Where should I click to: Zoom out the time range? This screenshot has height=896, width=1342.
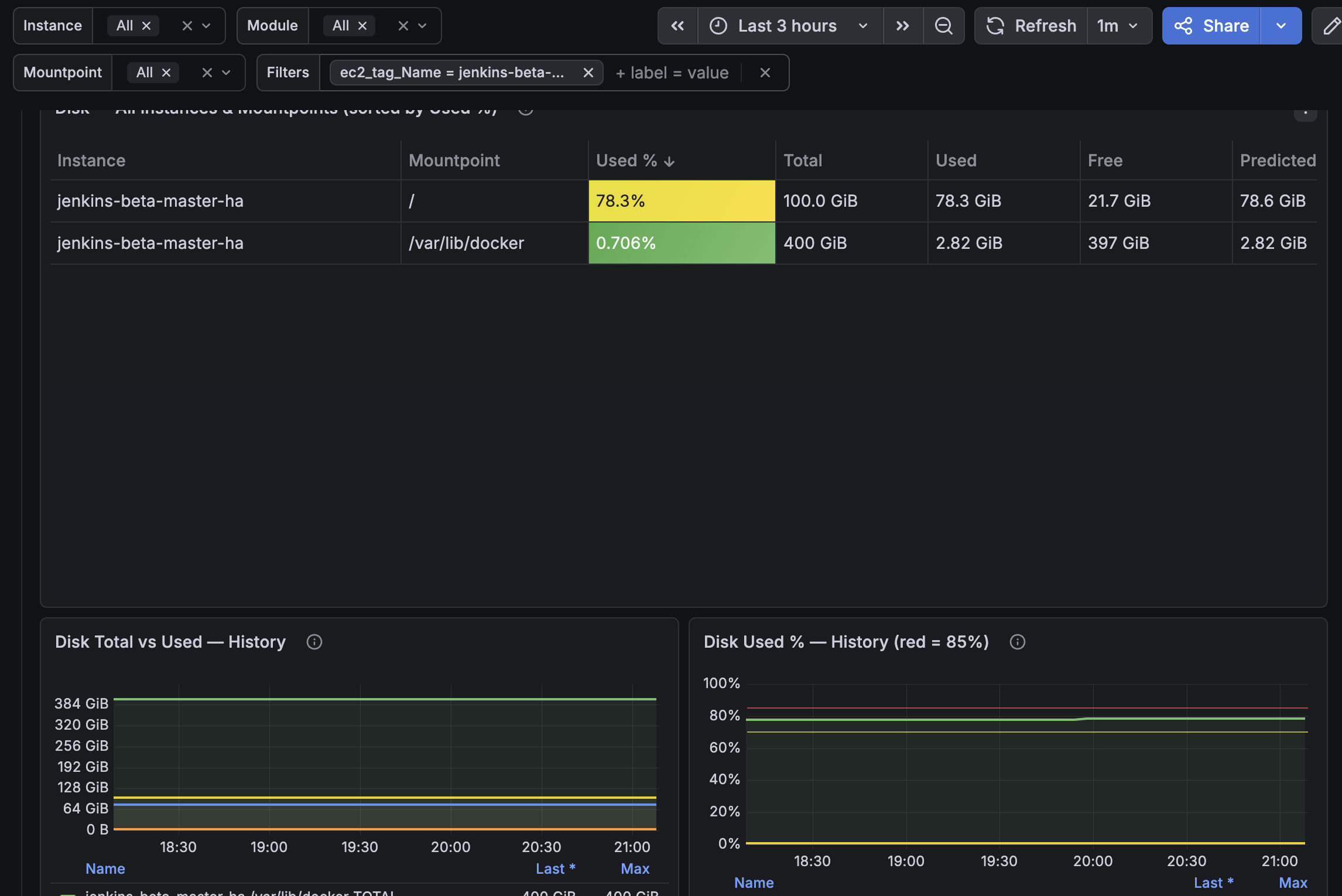point(943,26)
